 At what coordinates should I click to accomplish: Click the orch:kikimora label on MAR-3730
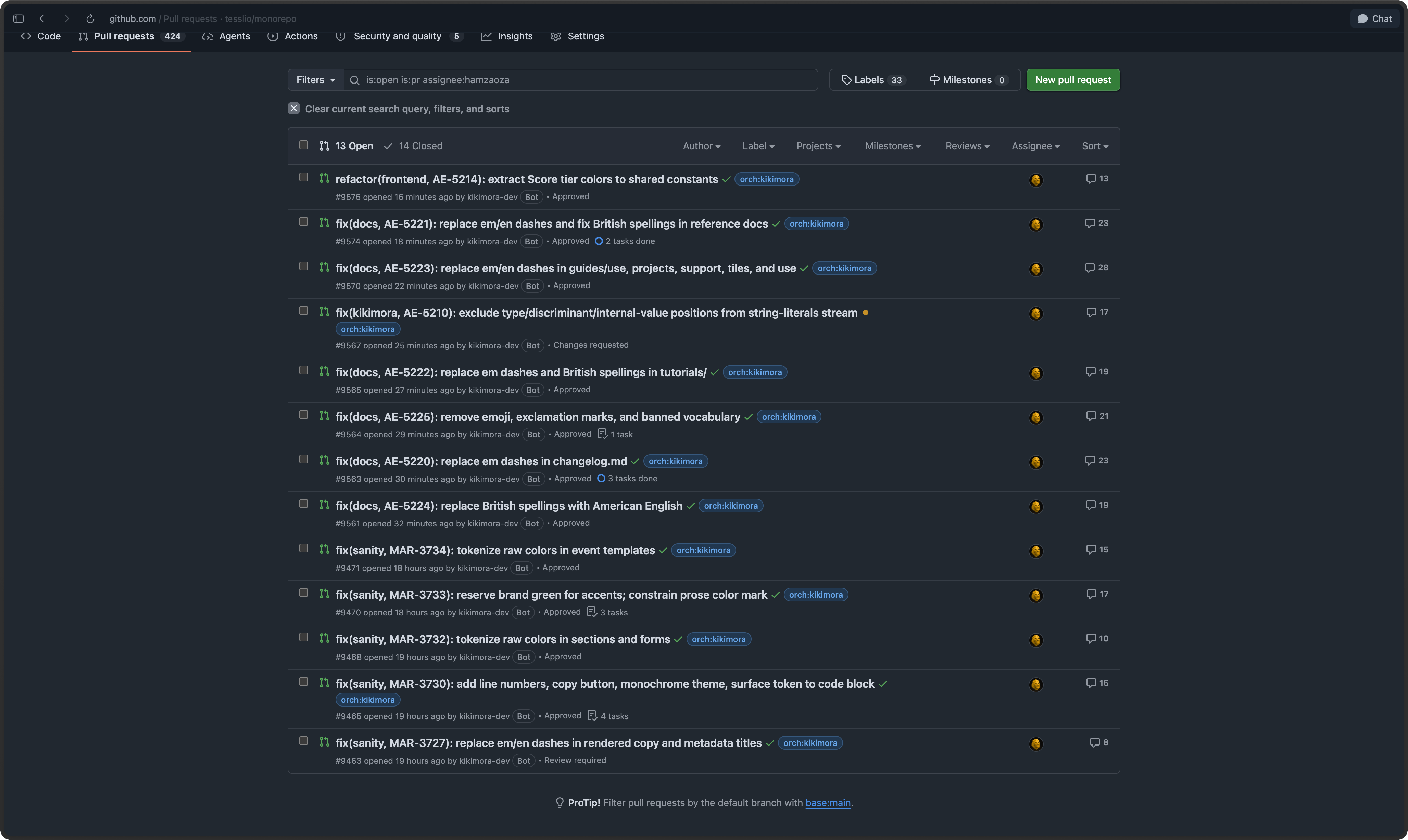click(x=367, y=700)
